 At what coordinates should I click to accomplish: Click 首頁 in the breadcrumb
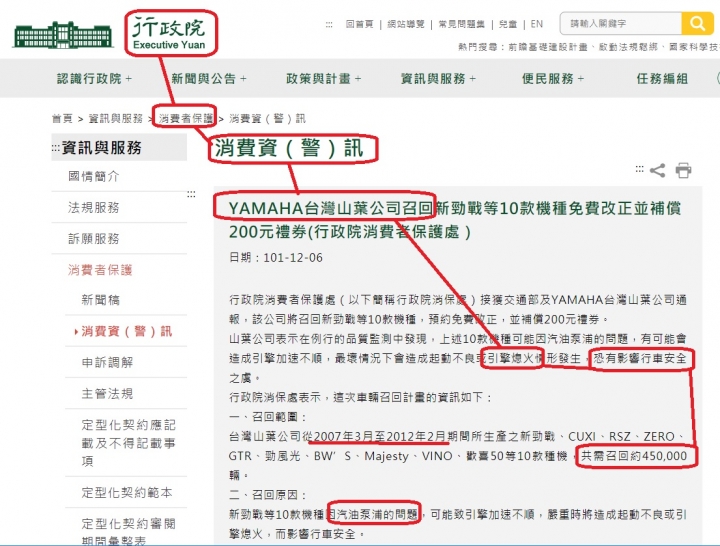click(x=62, y=118)
